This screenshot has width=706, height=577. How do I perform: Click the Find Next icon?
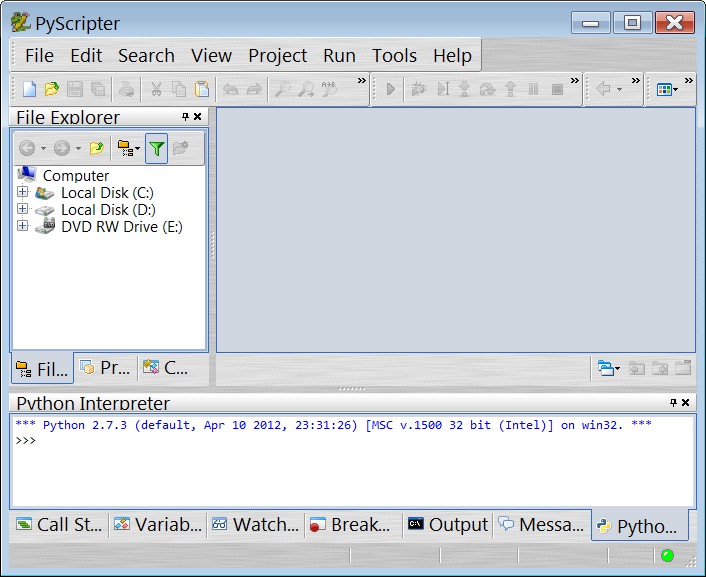[306, 89]
